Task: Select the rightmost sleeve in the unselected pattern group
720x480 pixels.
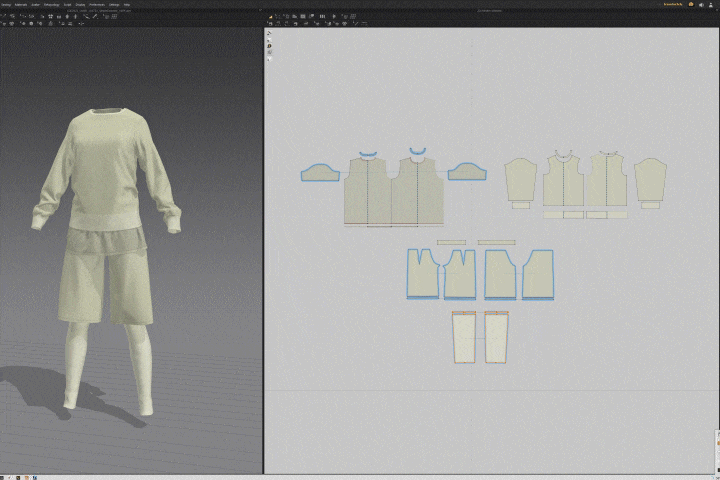Action: coord(650,180)
